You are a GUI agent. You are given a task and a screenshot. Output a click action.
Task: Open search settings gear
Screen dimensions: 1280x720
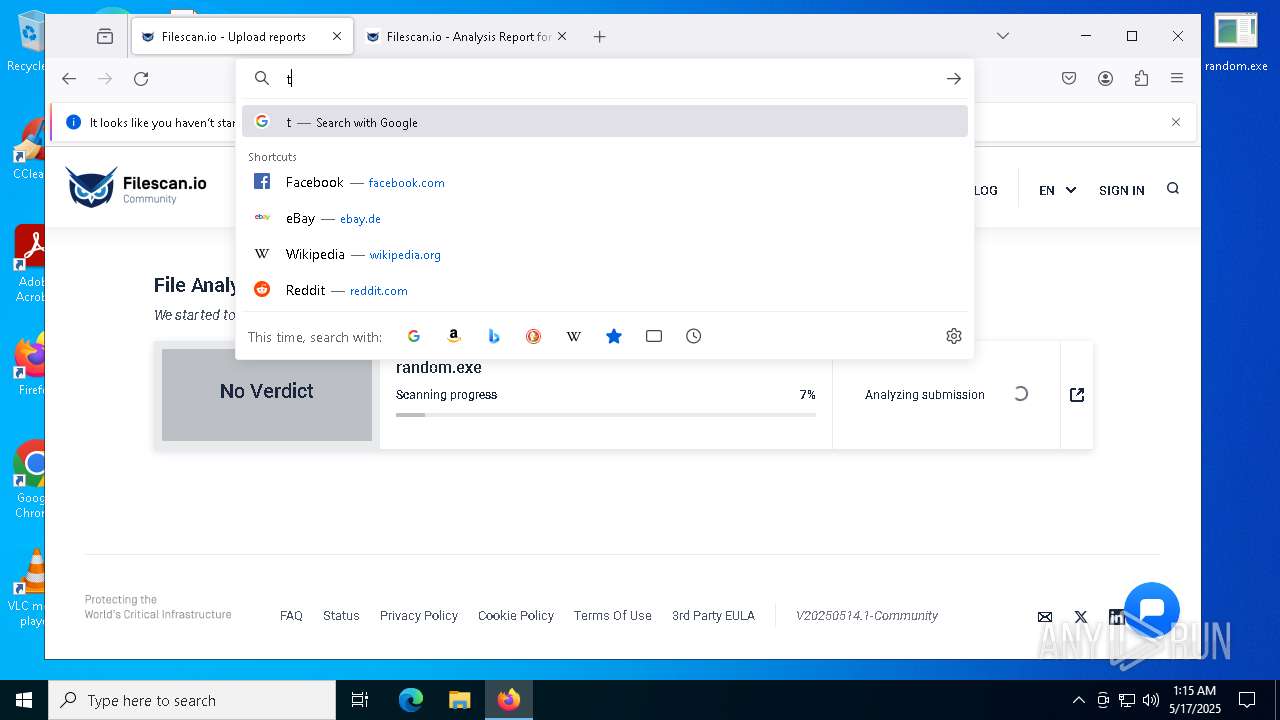(x=954, y=336)
